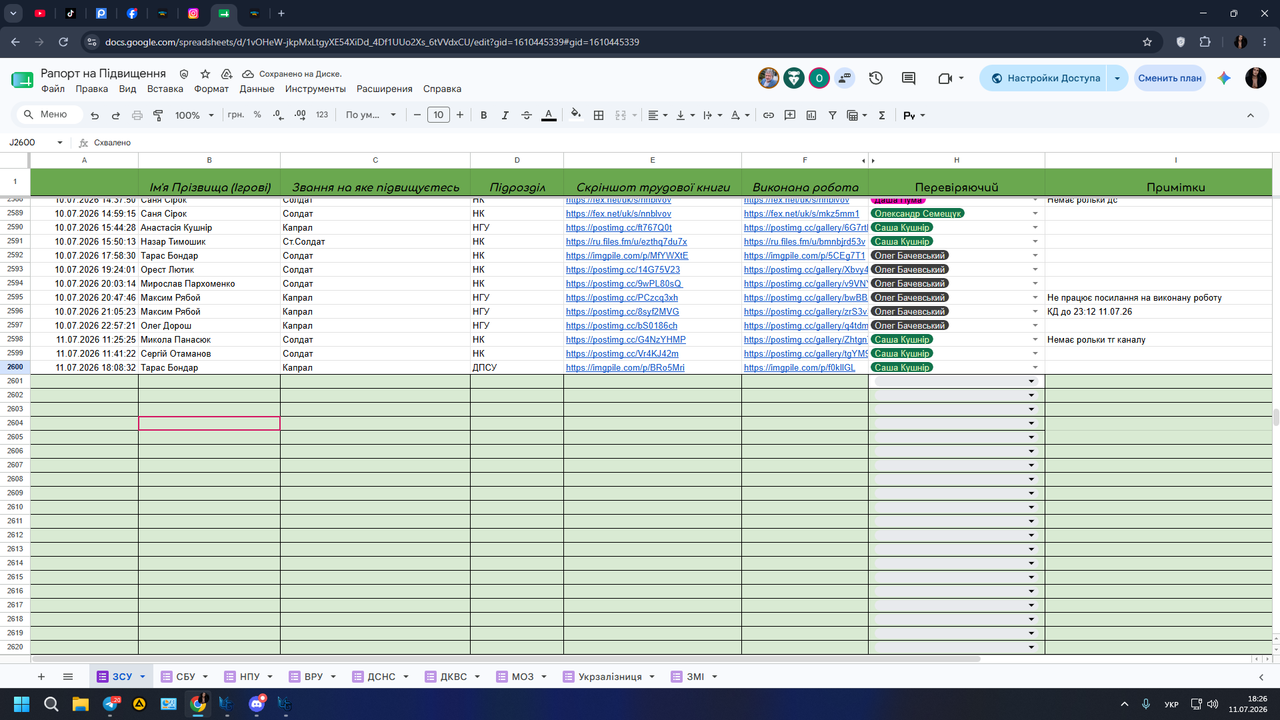
Task: Open the text rotation dropdown
Action: [739, 115]
